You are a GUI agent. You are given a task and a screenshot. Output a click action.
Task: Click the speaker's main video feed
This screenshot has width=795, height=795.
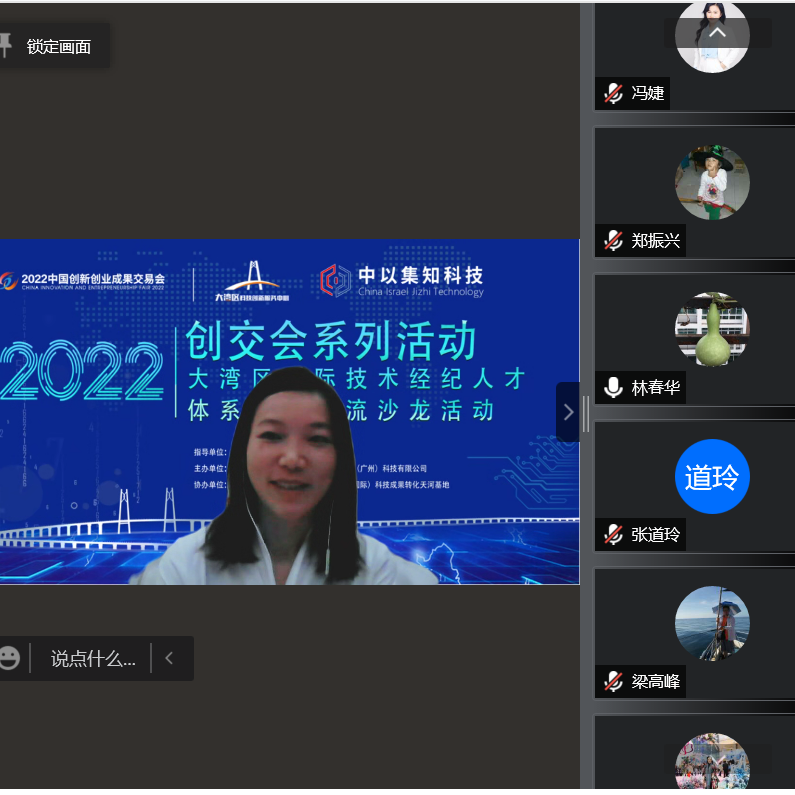click(290, 412)
